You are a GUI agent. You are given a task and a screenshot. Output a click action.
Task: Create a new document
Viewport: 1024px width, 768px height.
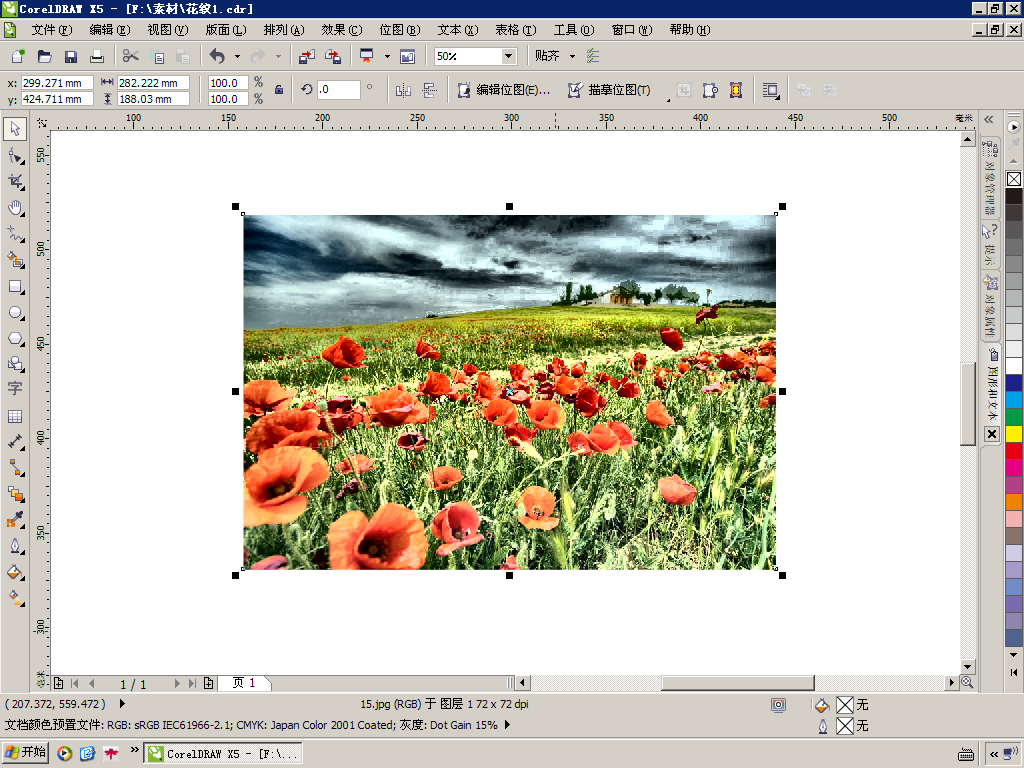pyautogui.click(x=18, y=56)
